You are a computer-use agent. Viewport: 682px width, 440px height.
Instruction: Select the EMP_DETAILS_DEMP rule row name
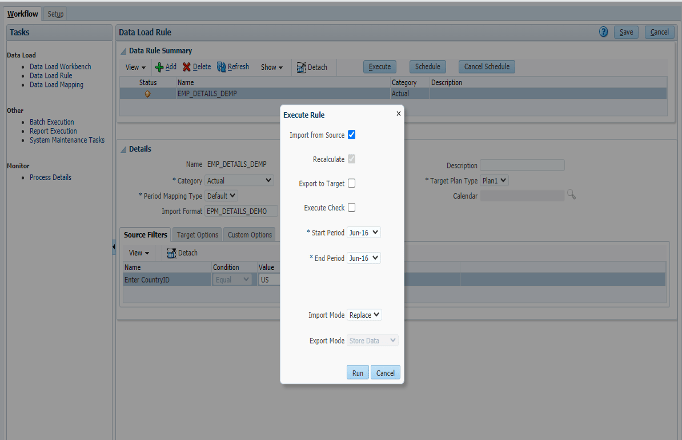pyautogui.click(x=207, y=93)
